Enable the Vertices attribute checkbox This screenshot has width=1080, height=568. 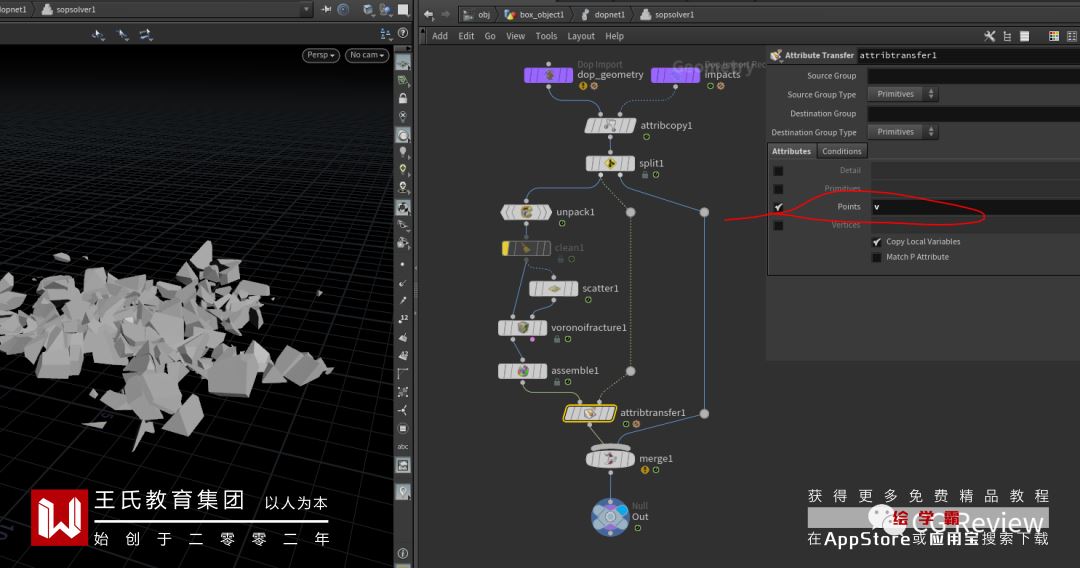click(778, 225)
